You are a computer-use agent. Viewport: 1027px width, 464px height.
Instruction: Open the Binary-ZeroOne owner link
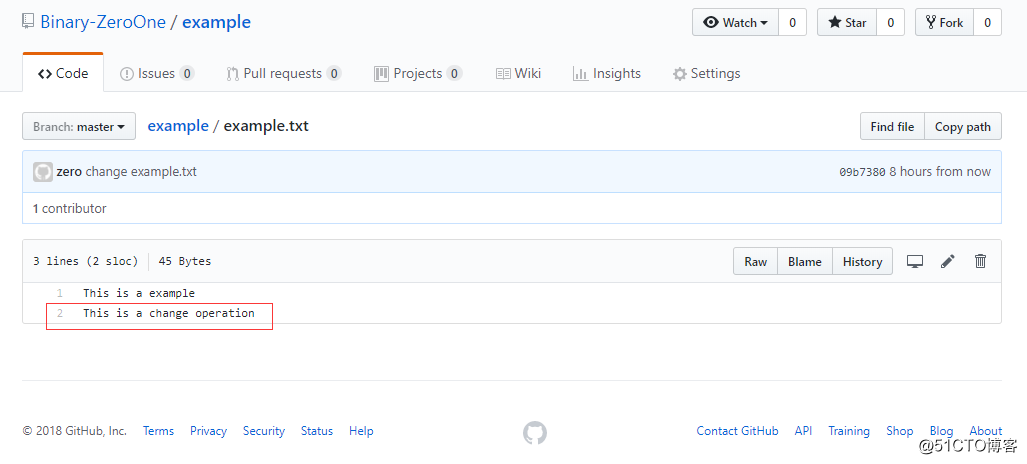click(102, 22)
